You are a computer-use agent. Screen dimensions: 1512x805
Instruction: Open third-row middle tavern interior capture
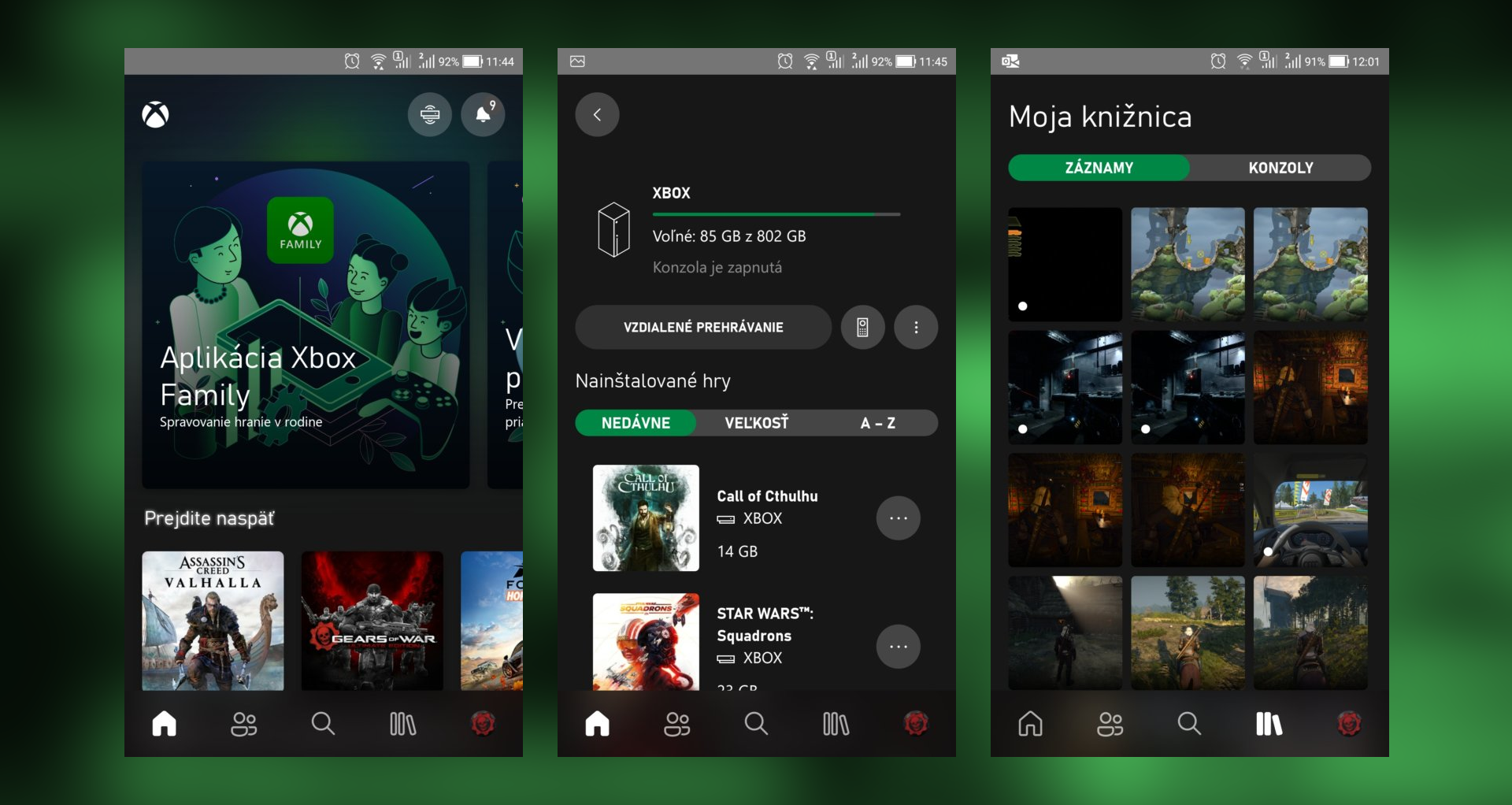click(x=1188, y=510)
